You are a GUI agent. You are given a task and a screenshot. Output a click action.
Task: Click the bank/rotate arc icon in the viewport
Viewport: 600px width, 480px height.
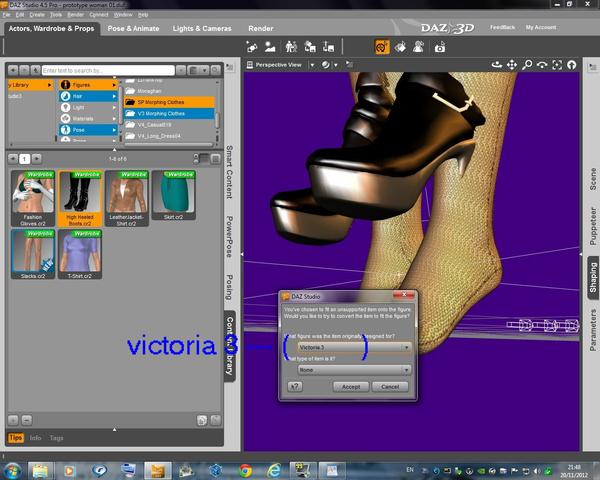542,65
